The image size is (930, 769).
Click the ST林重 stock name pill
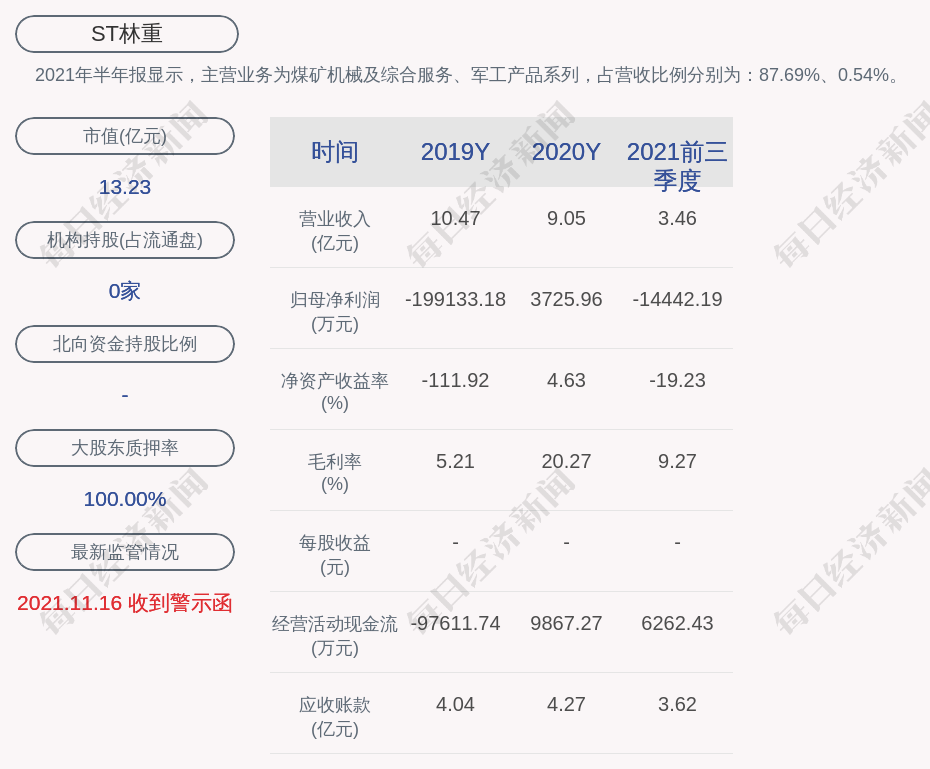(x=127, y=34)
